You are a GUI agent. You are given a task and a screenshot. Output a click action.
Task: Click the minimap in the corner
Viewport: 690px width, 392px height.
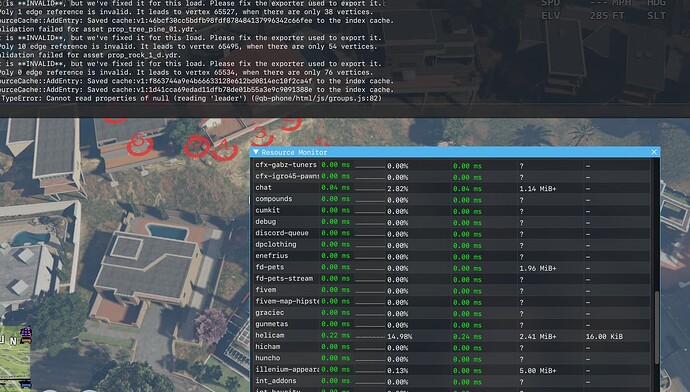16,358
